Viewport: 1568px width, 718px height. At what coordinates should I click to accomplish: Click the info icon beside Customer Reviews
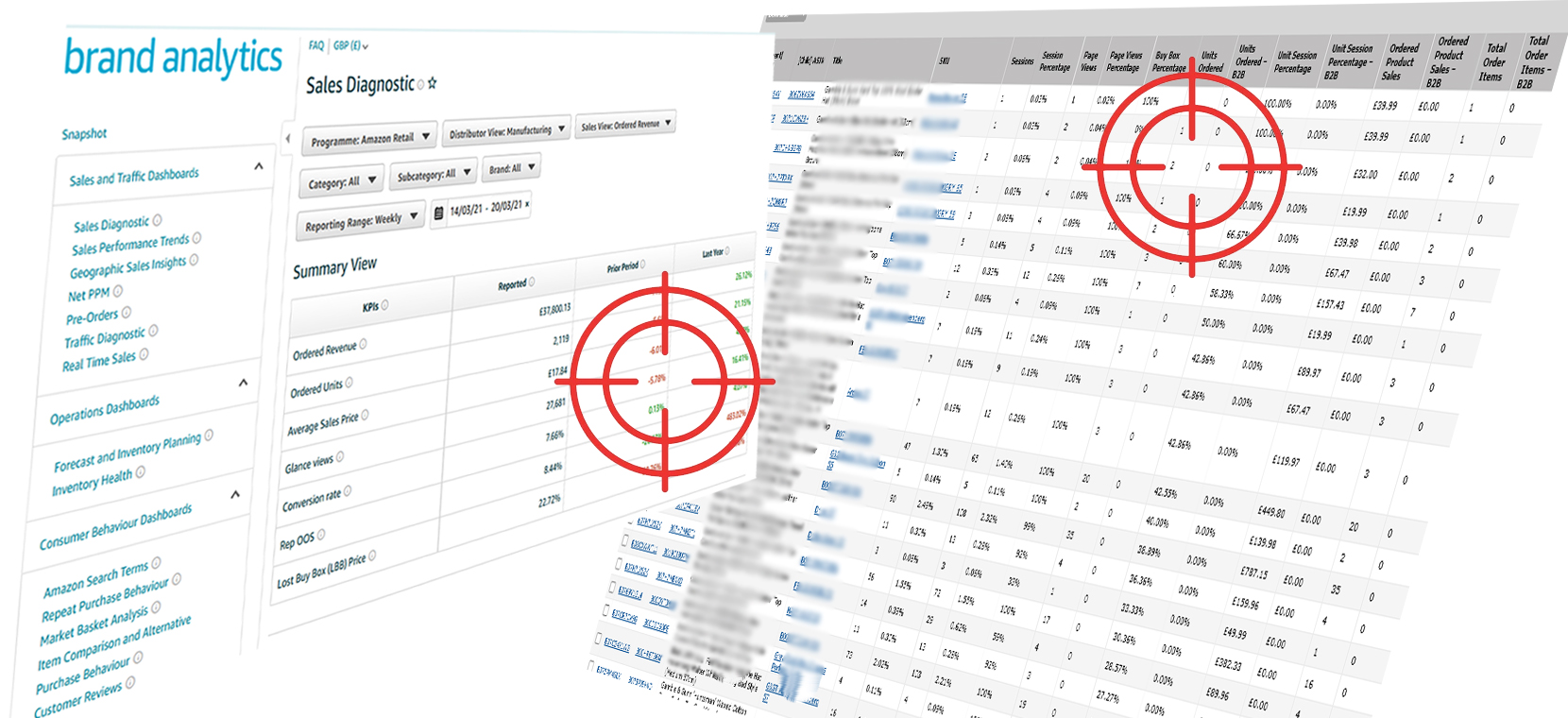pos(130,682)
